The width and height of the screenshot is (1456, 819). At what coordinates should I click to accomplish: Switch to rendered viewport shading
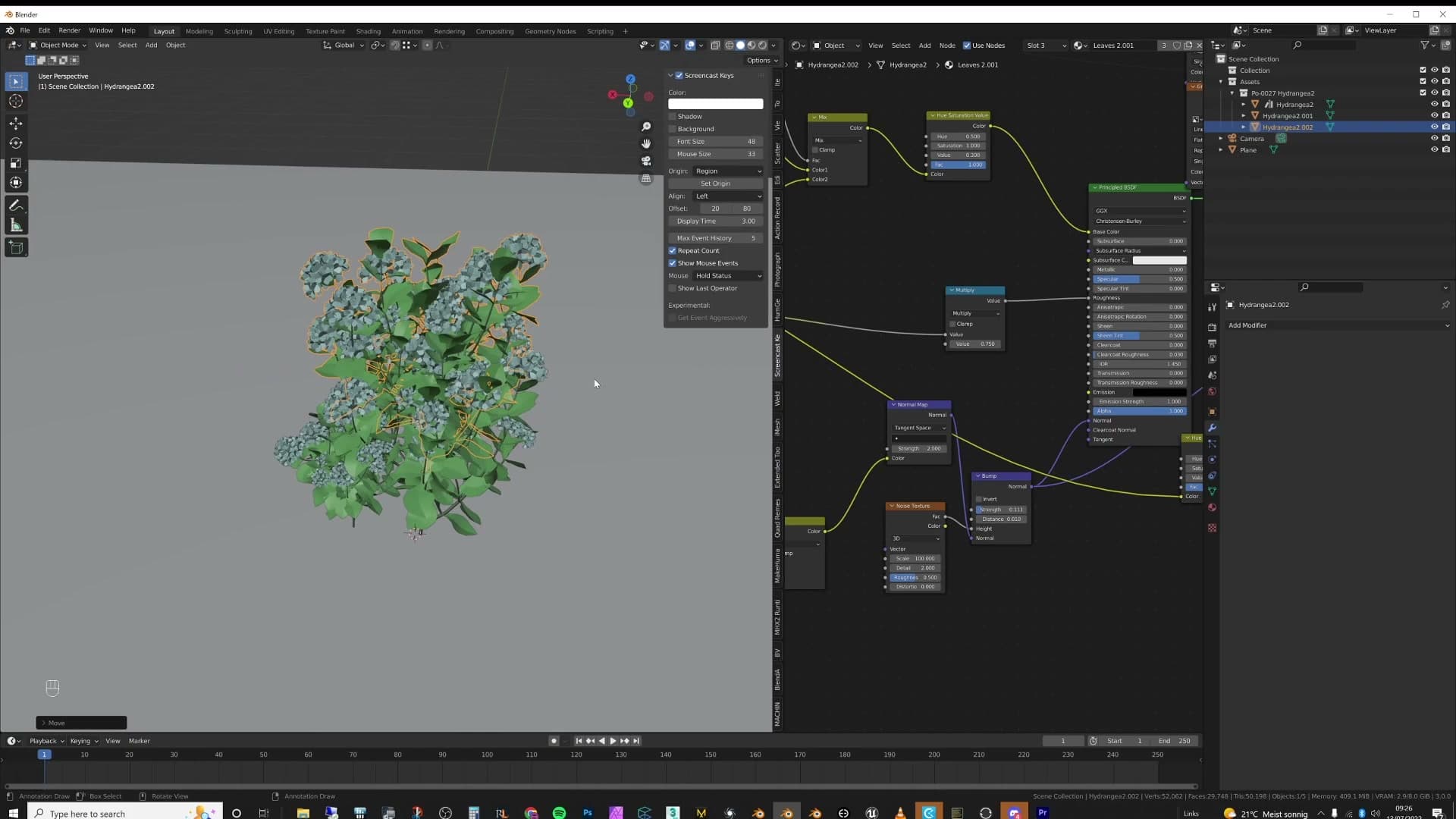[763, 45]
